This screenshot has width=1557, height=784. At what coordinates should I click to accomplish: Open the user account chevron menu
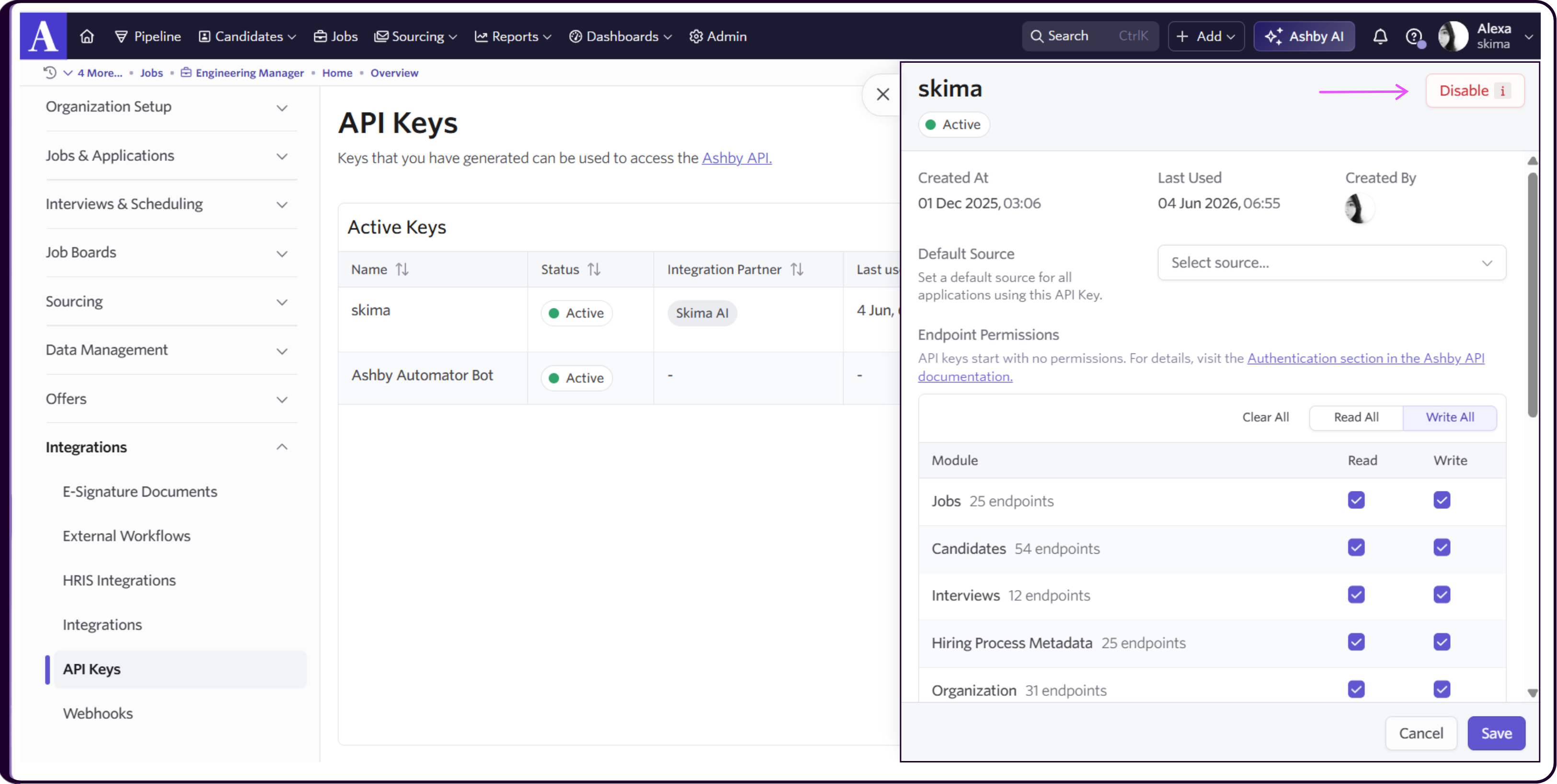click(1529, 36)
